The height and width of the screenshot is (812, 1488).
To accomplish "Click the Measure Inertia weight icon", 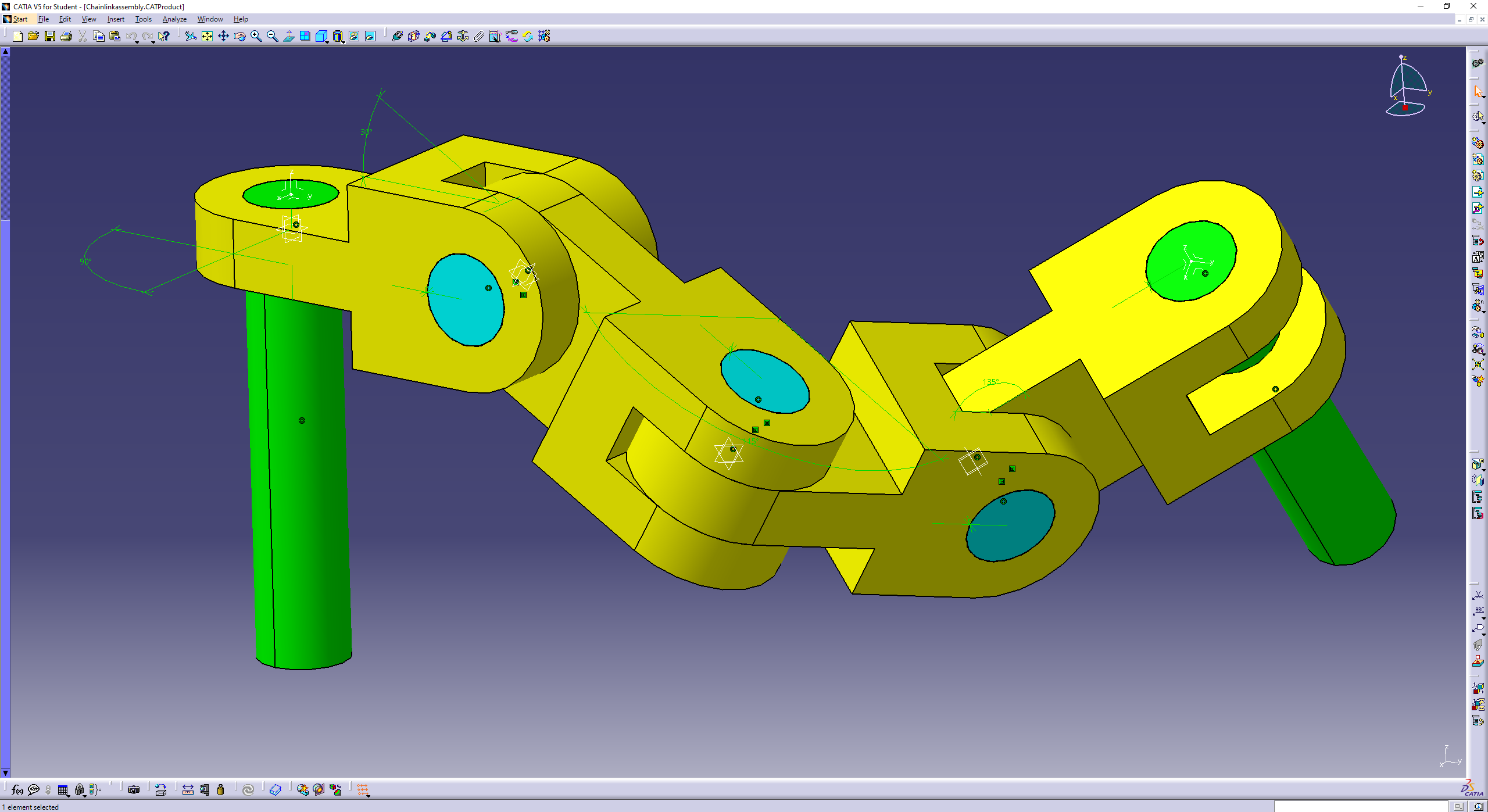I will [x=220, y=789].
